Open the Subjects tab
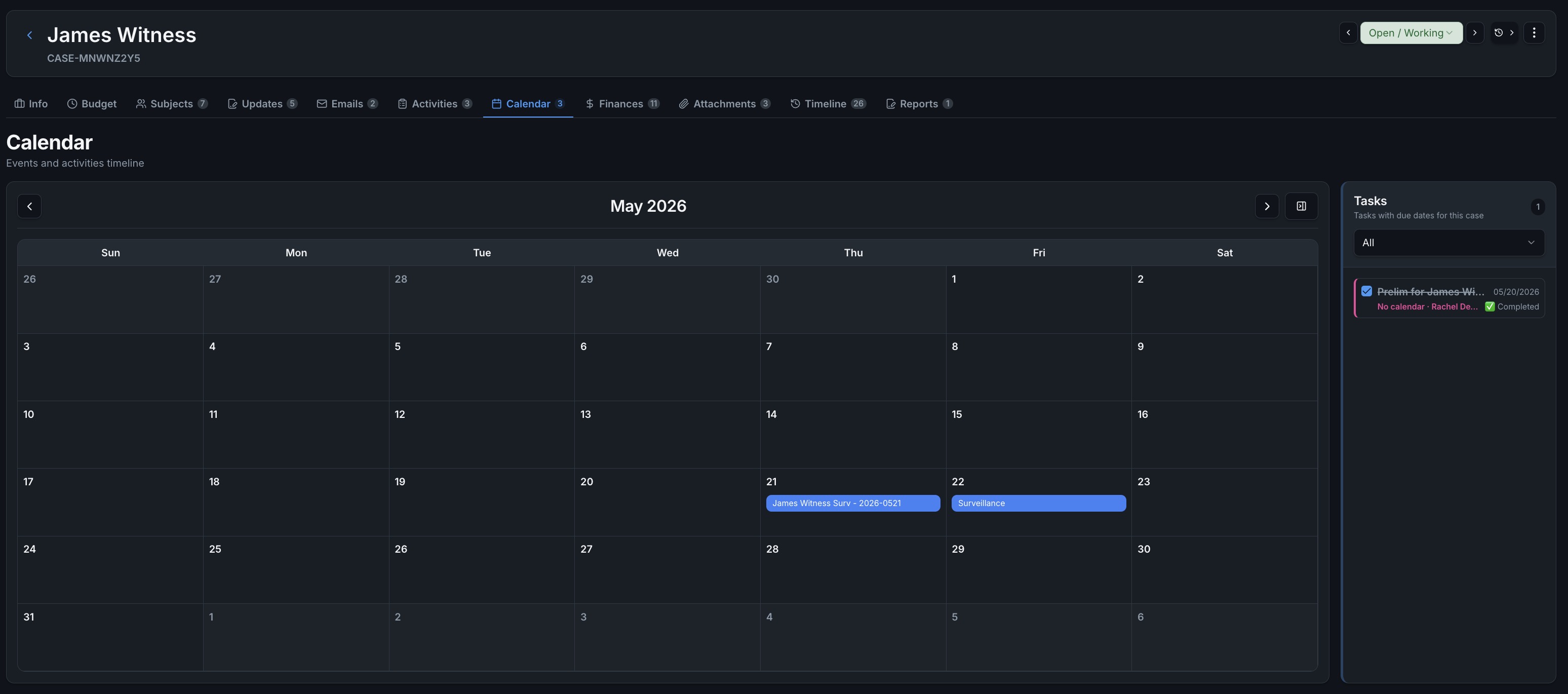Image resolution: width=1568 pixels, height=694 pixels. (172, 104)
